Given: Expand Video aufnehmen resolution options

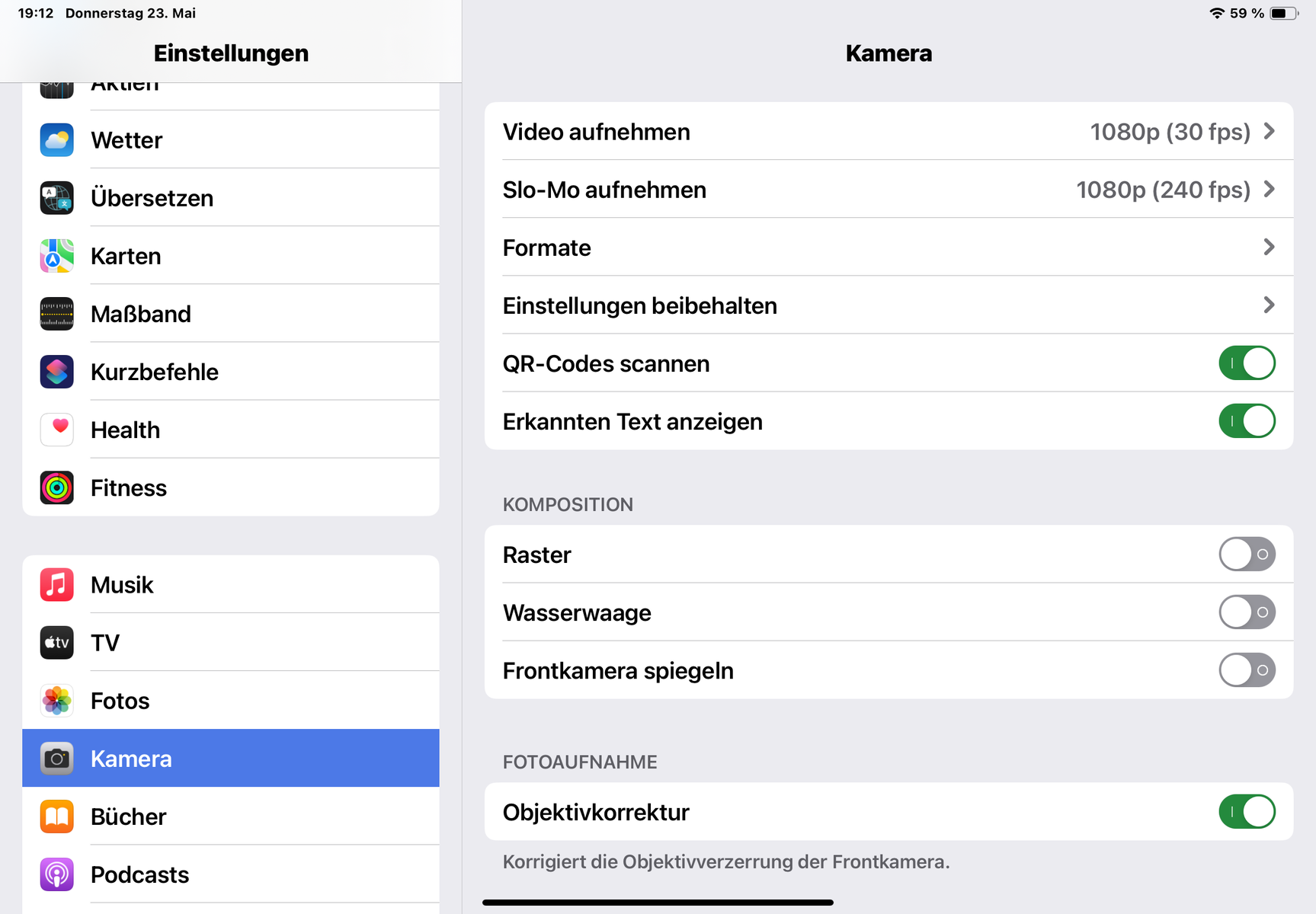Looking at the screenshot, I should click(x=1269, y=132).
